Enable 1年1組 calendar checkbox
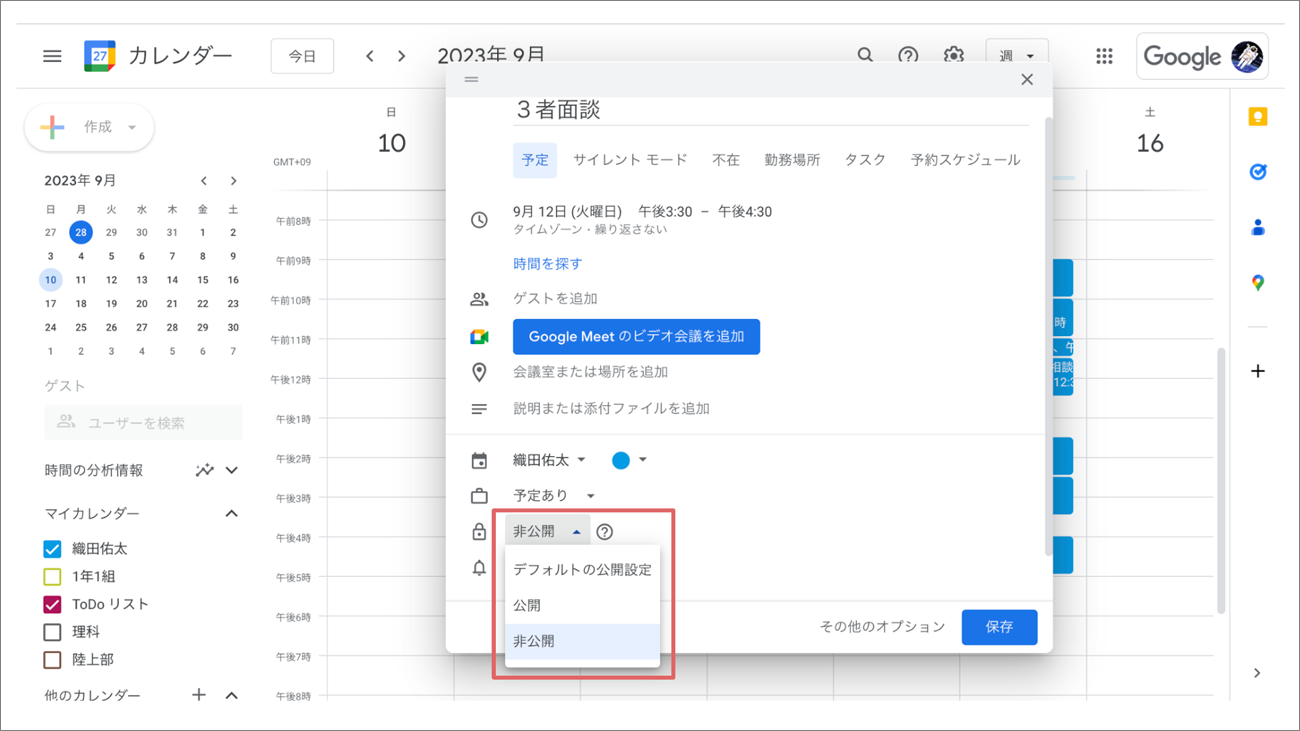 point(53,577)
